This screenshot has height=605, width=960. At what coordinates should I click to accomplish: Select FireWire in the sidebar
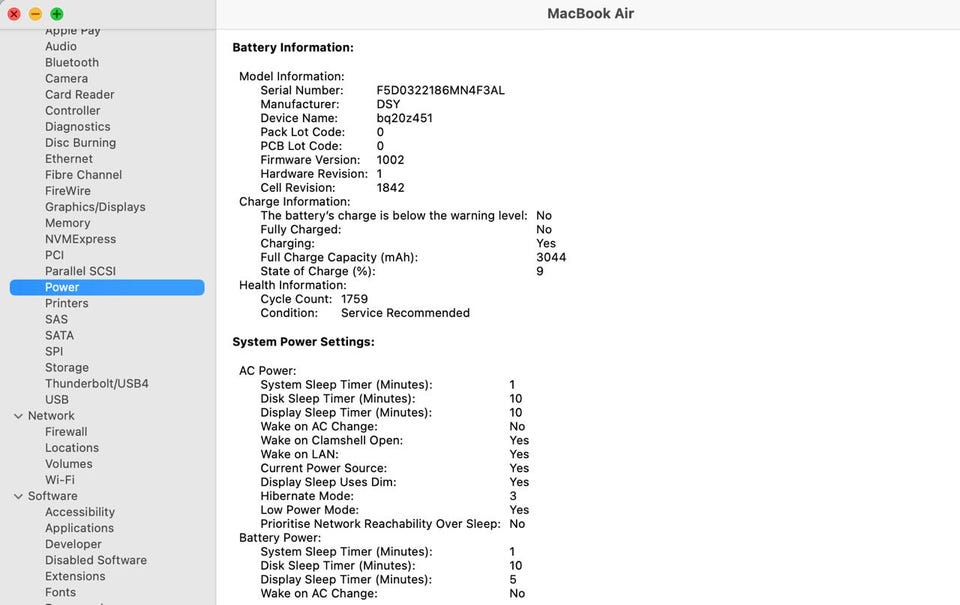point(67,190)
